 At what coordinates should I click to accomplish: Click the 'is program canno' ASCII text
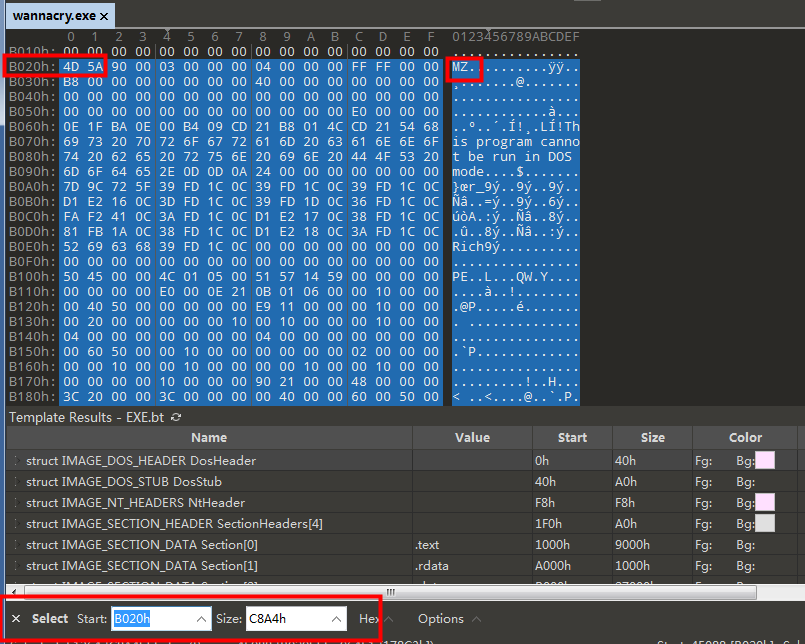(516, 142)
